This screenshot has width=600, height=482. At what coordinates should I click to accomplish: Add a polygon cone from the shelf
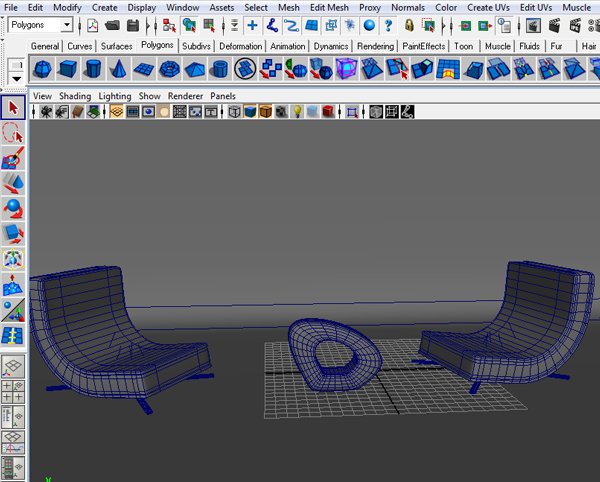click(x=117, y=69)
